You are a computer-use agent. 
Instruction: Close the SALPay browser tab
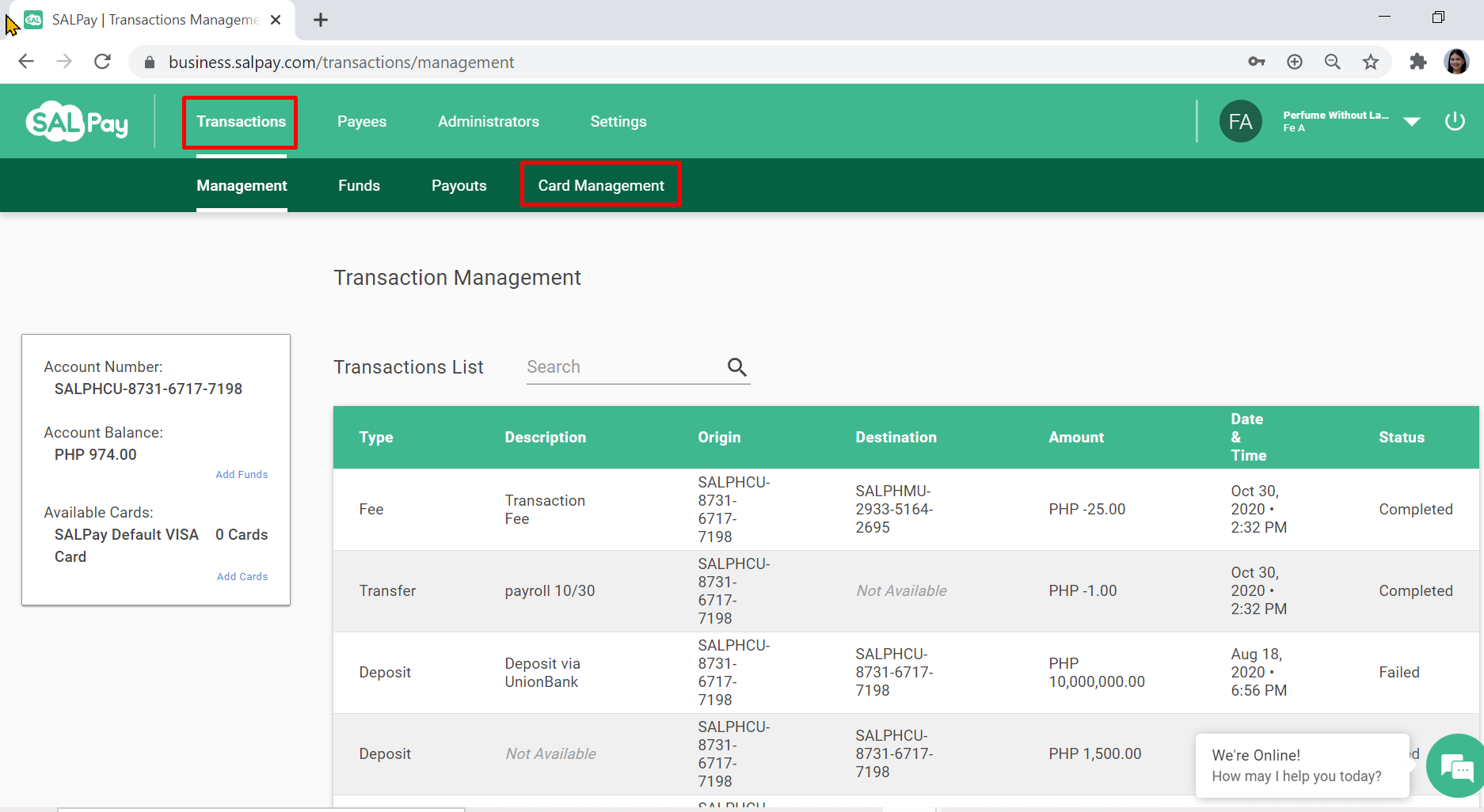pyautogui.click(x=276, y=20)
